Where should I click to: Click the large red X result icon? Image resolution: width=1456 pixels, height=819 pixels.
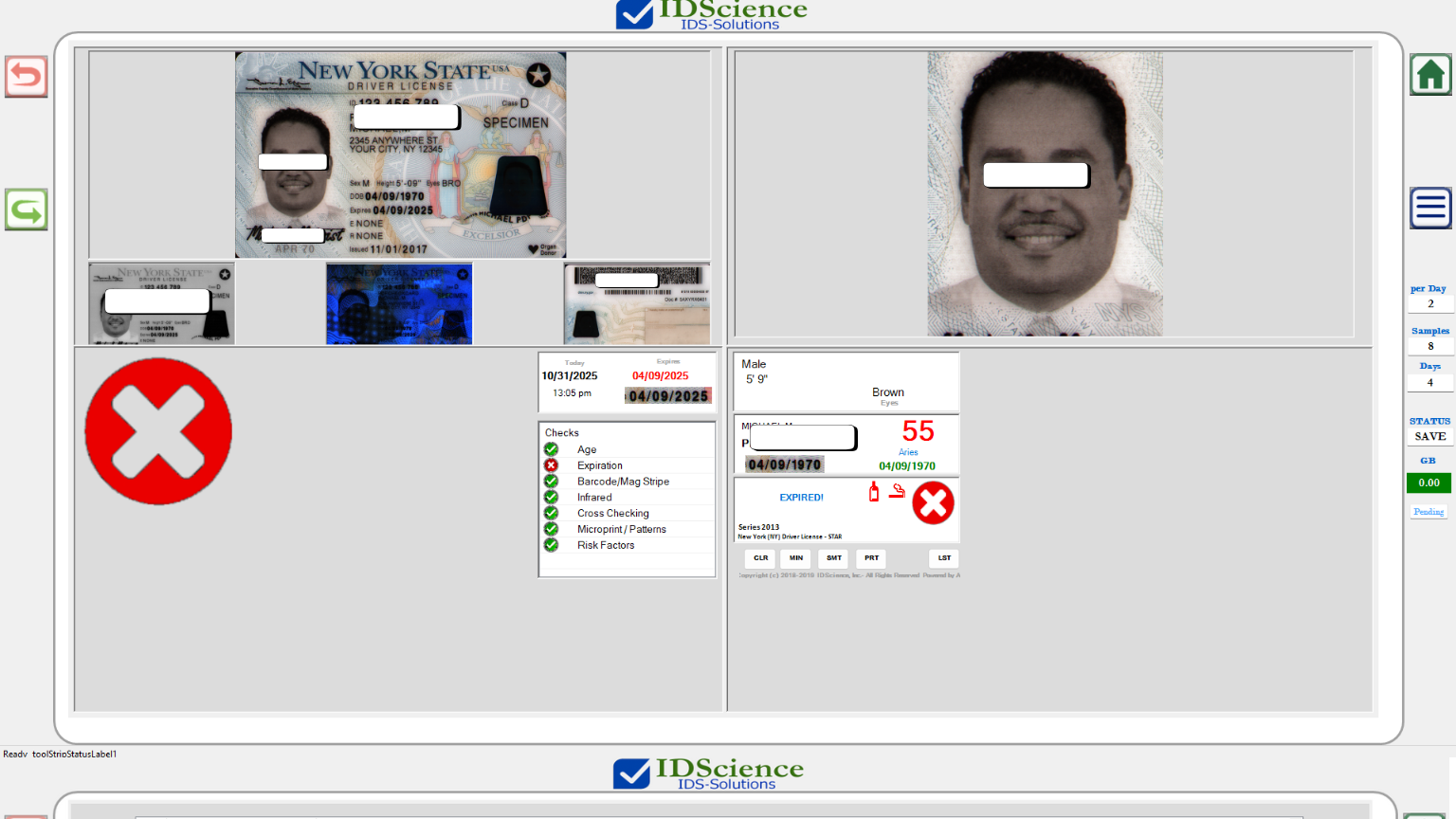158,431
